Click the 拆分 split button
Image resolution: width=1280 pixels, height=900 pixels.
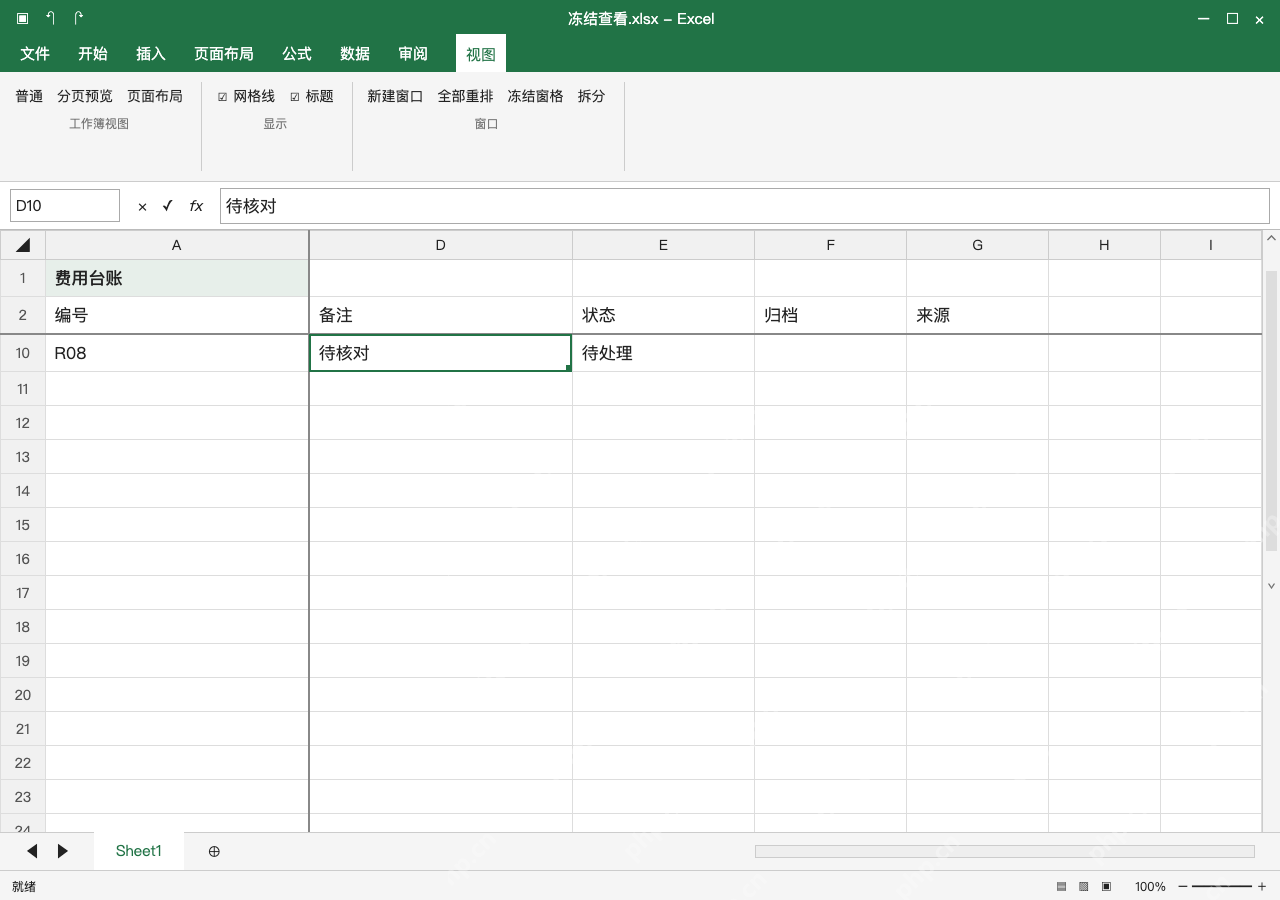[591, 96]
